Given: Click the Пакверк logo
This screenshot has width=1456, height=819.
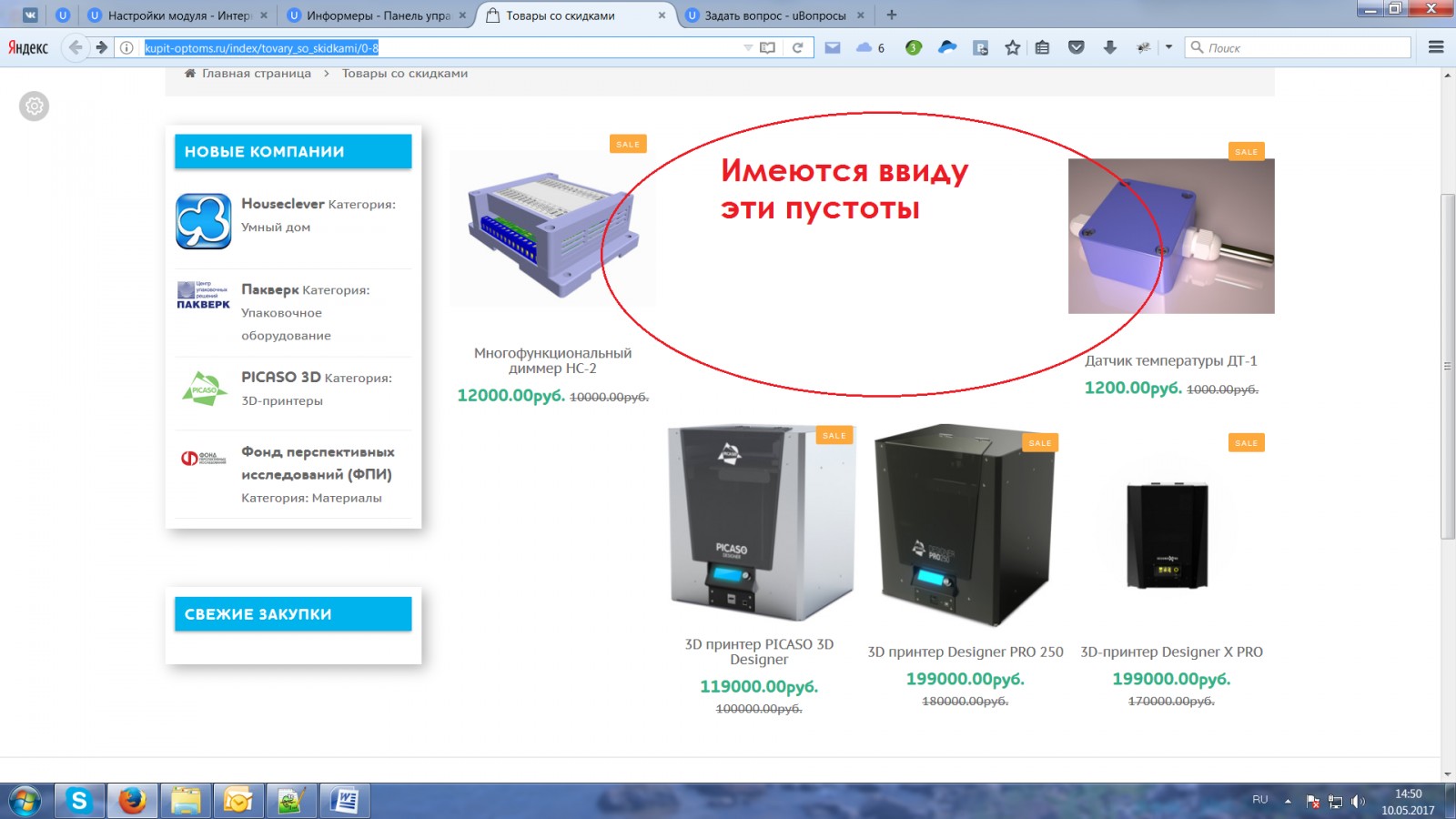Looking at the screenshot, I should [204, 296].
